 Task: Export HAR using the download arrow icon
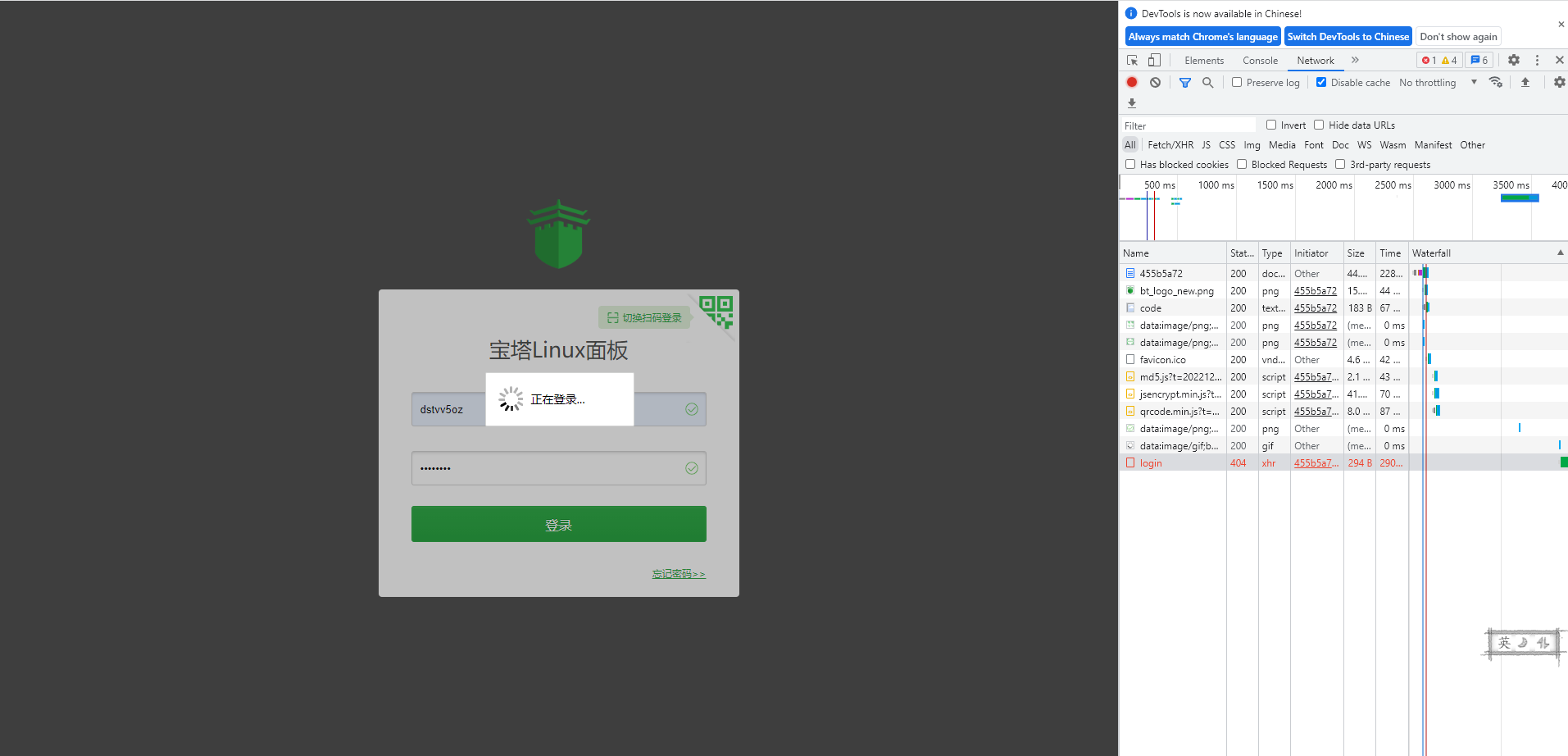1132,103
